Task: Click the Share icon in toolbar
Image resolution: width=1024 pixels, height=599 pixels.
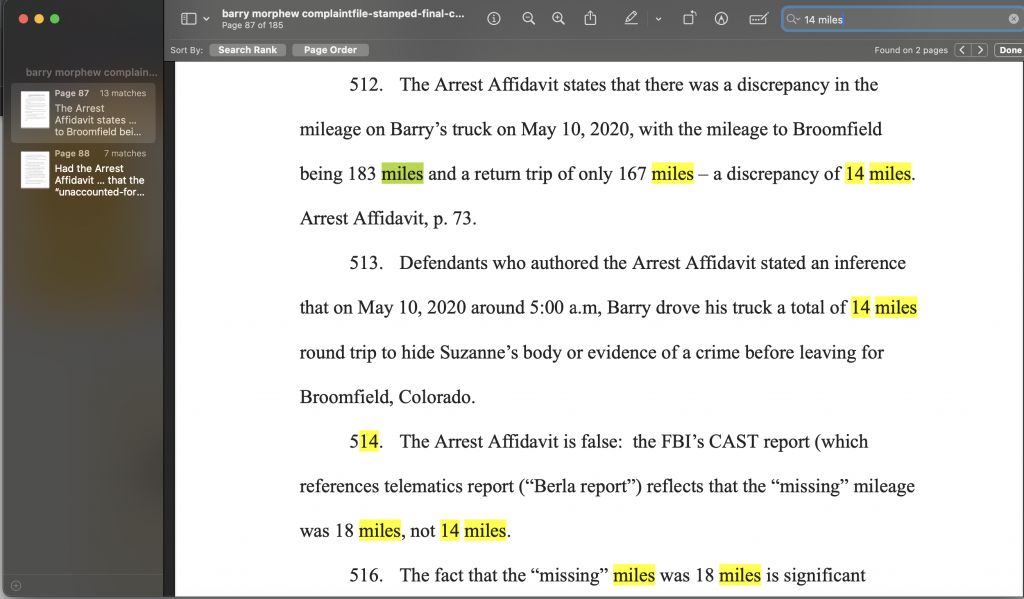Action: click(590, 19)
